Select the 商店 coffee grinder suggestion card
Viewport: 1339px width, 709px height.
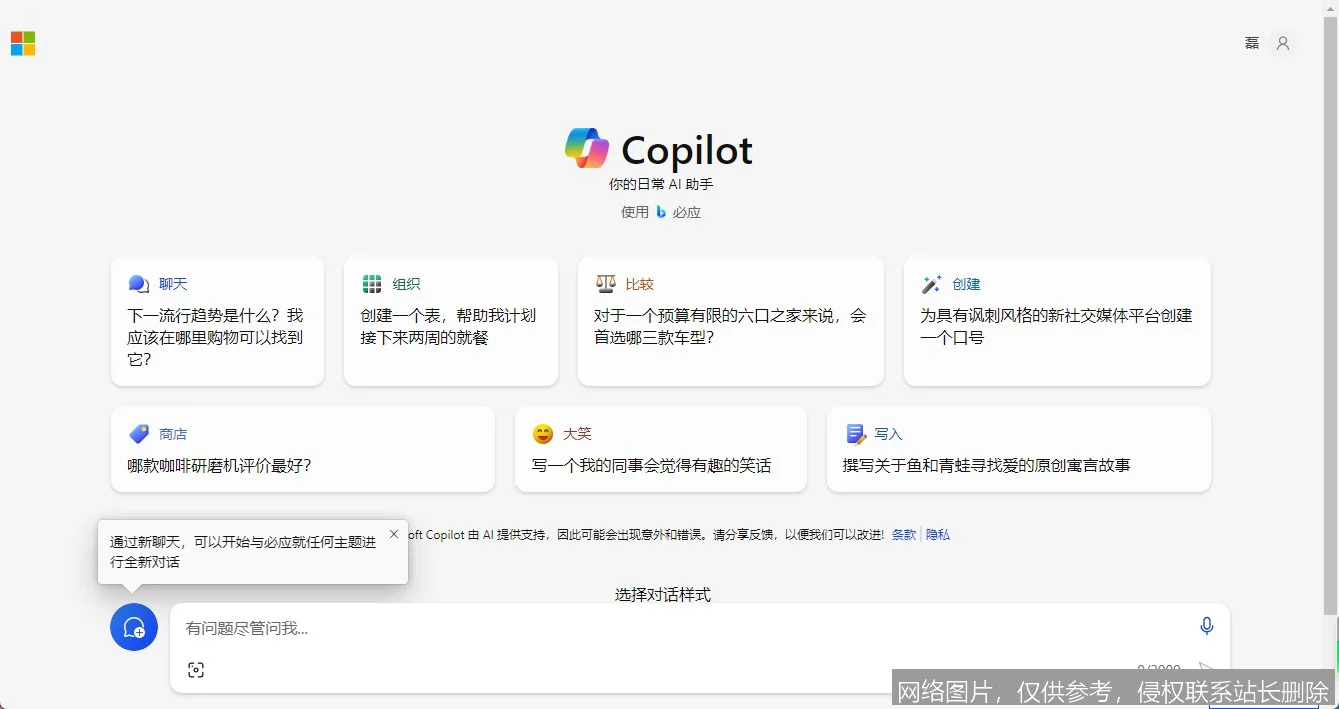coord(302,449)
